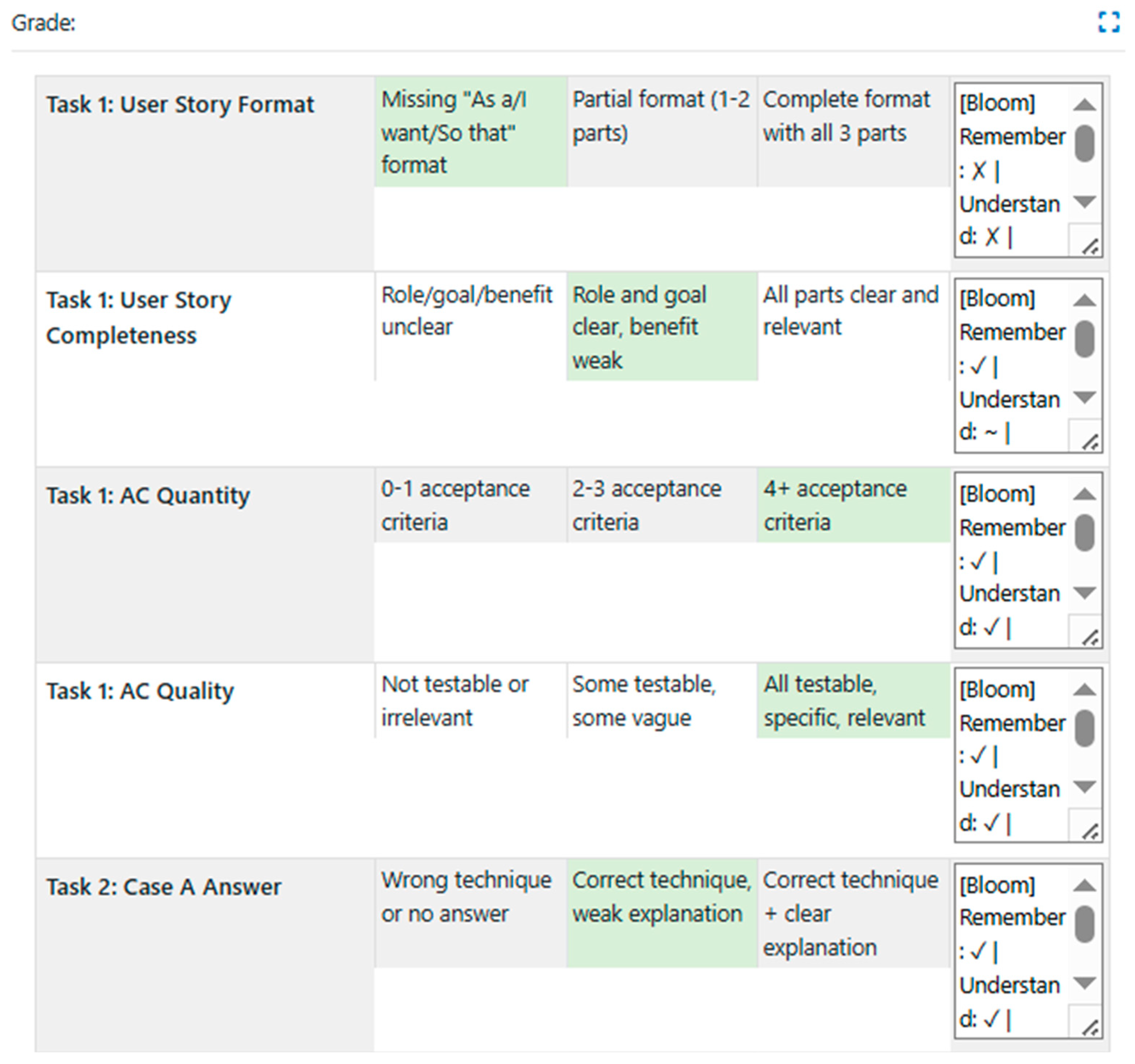Select 'Some testable, some vague' level
The width and height of the screenshot is (1135, 1064).
click(661, 701)
